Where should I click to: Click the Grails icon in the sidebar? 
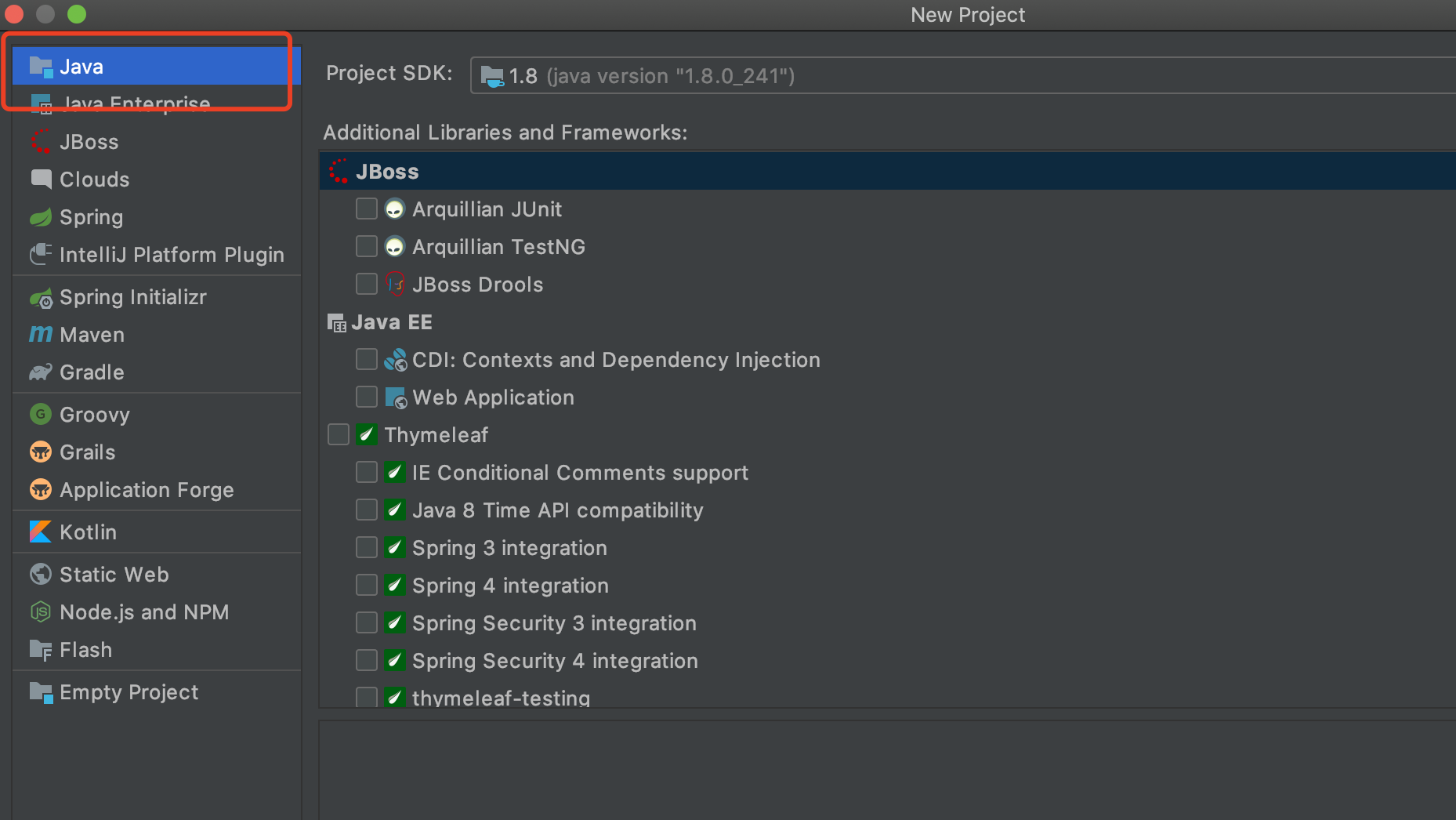(x=41, y=452)
